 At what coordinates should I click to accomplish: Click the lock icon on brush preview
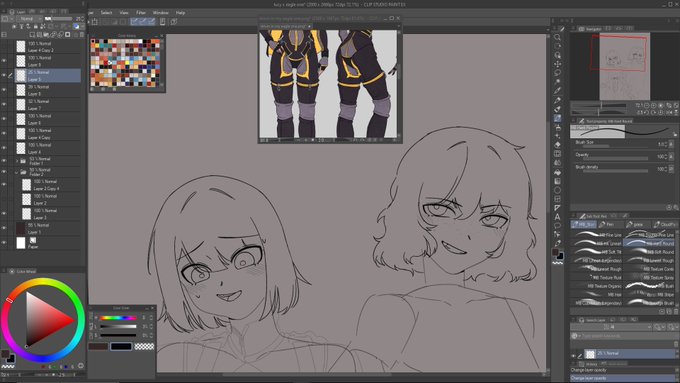675,134
